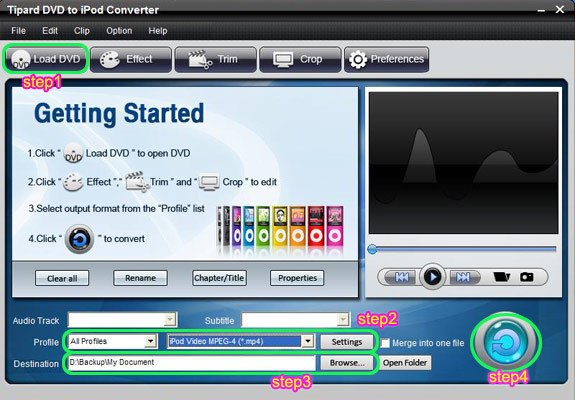Click the 'Getting Started' heading
This screenshot has height=400, width=575.
tap(119, 113)
